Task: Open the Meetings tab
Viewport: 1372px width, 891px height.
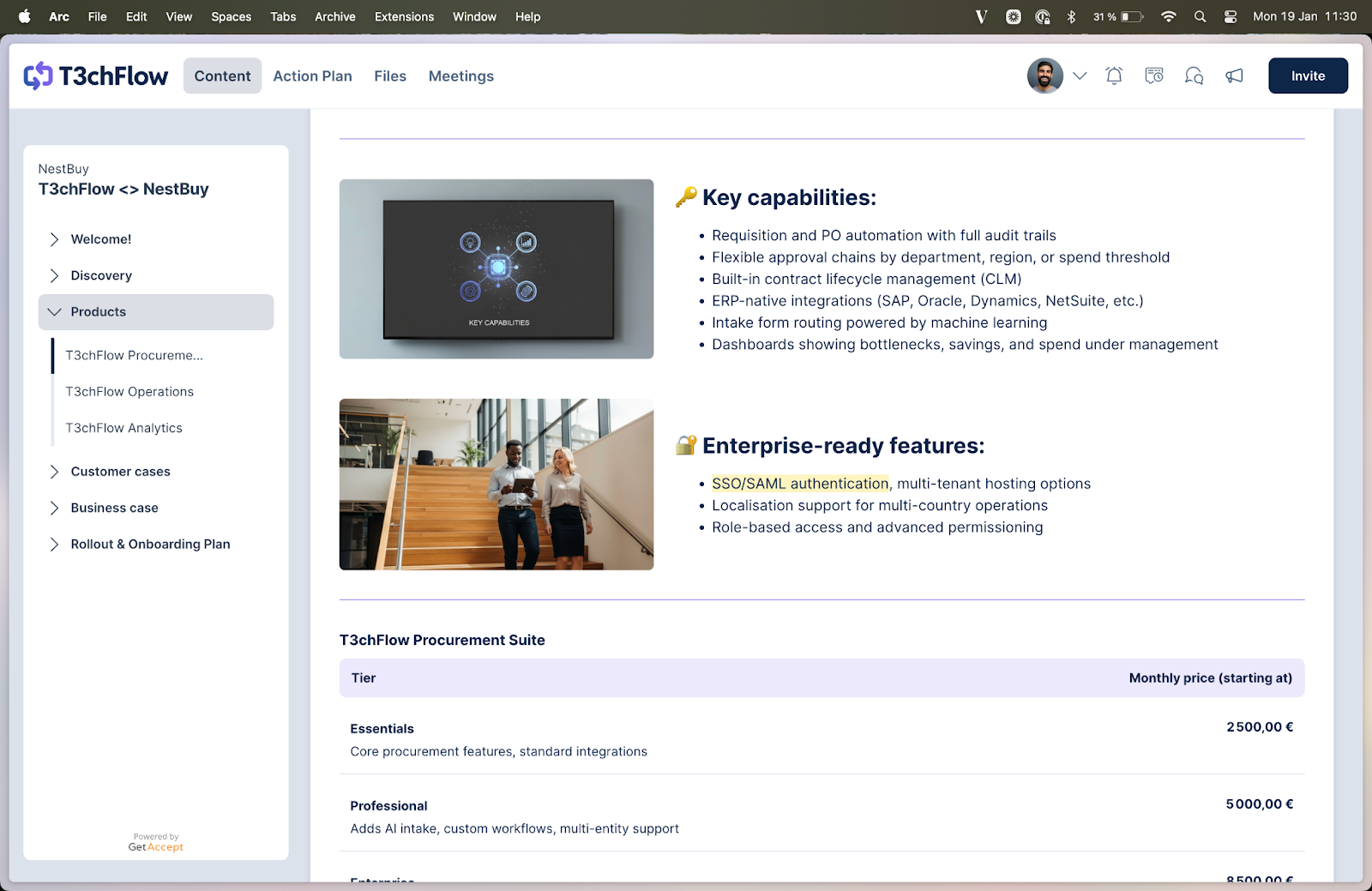Action: coord(460,76)
